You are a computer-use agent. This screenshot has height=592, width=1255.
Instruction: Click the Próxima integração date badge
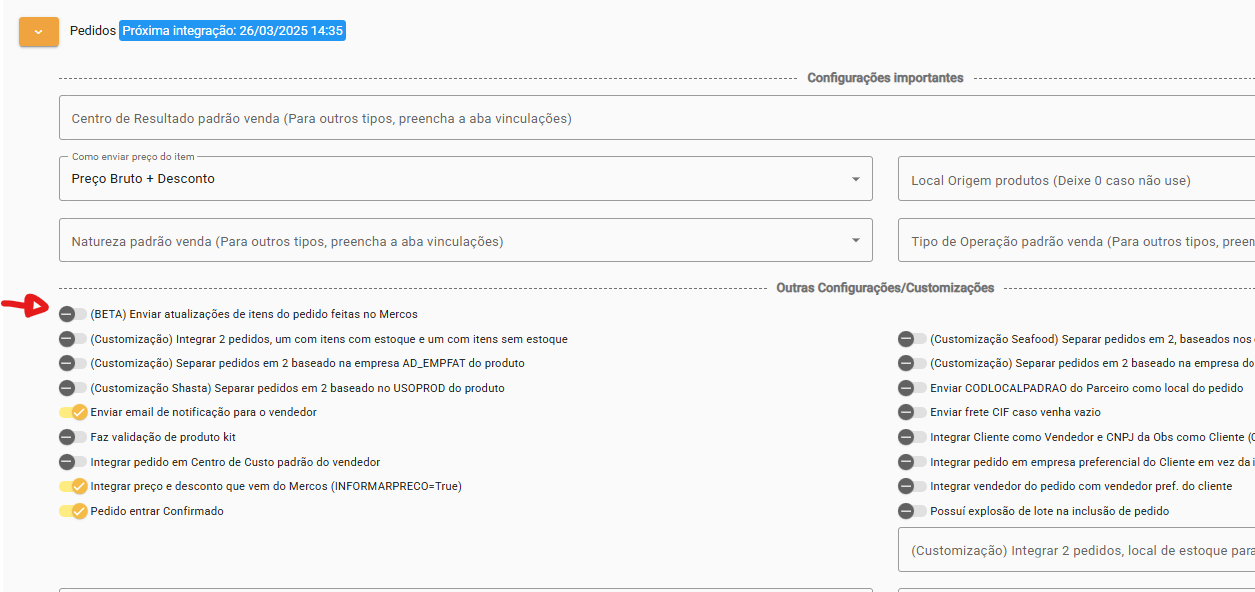coord(232,31)
